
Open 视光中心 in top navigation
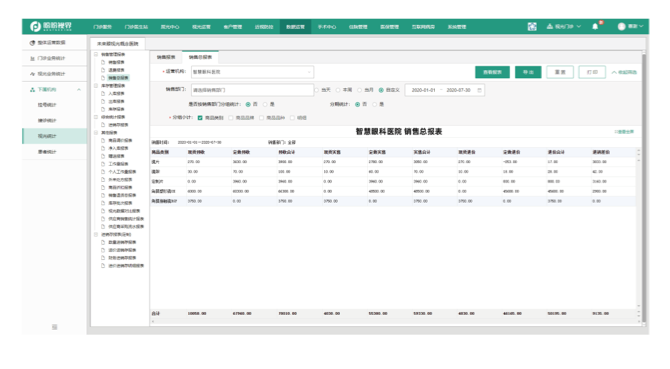point(170,26)
